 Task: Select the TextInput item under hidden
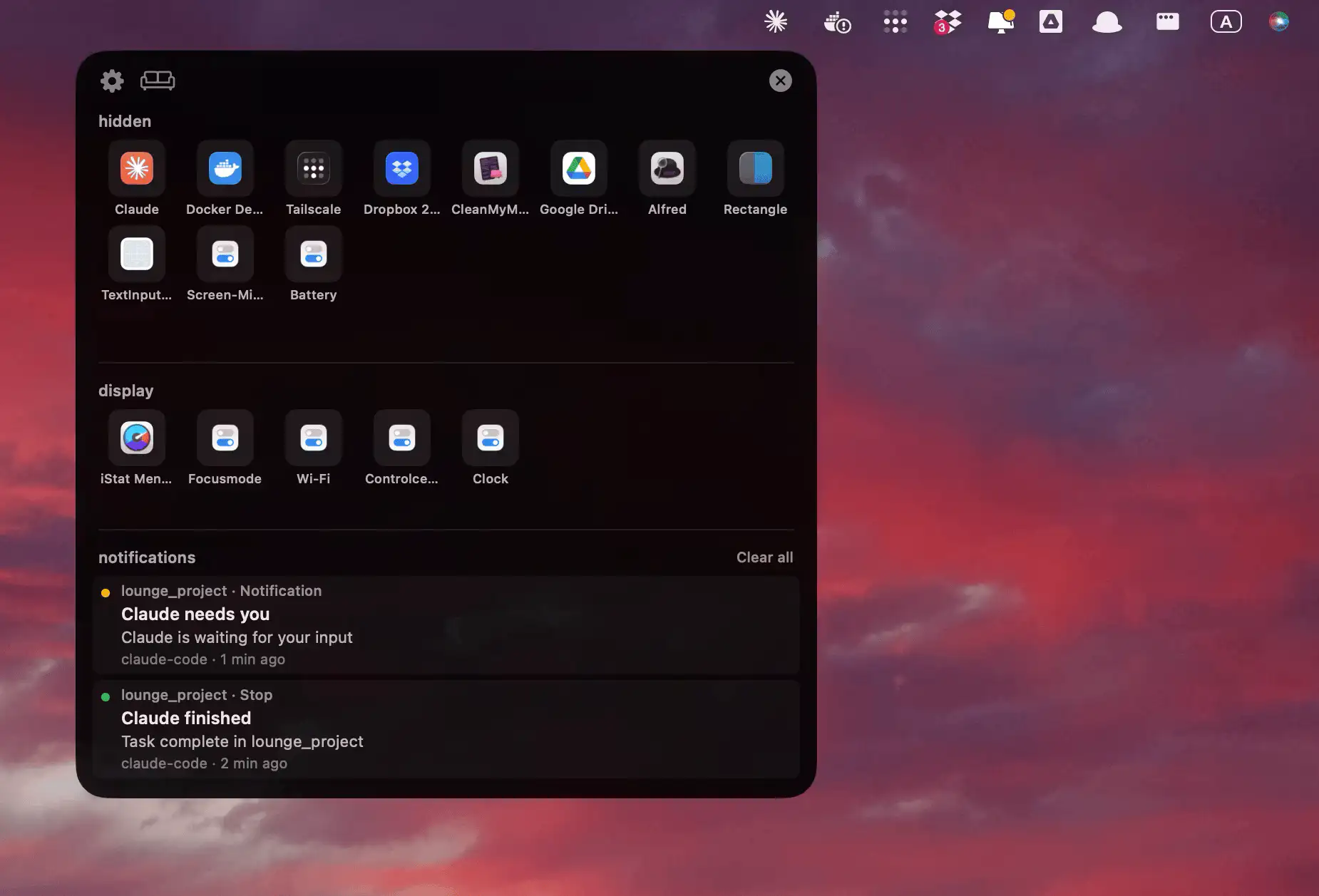pyautogui.click(x=137, y=264)
